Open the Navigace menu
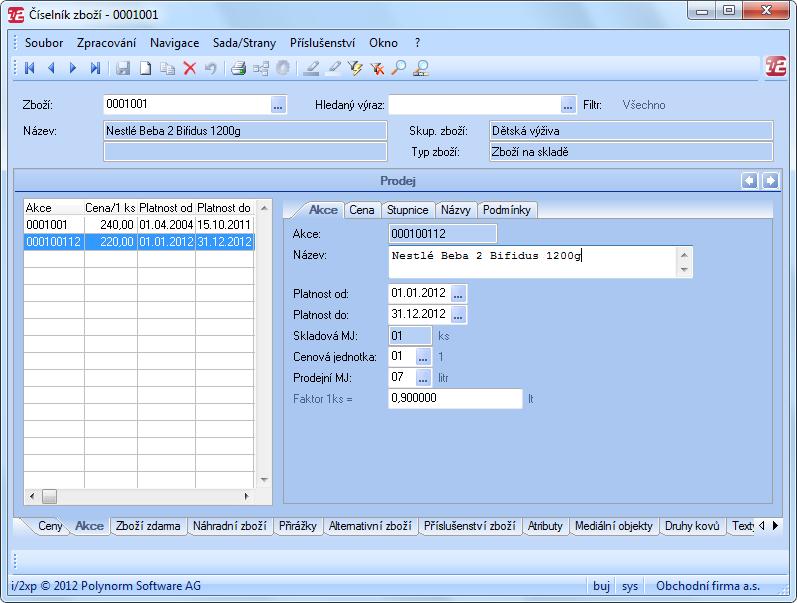Viewport: 797px width, 603px height. click(x=174, y=43)
